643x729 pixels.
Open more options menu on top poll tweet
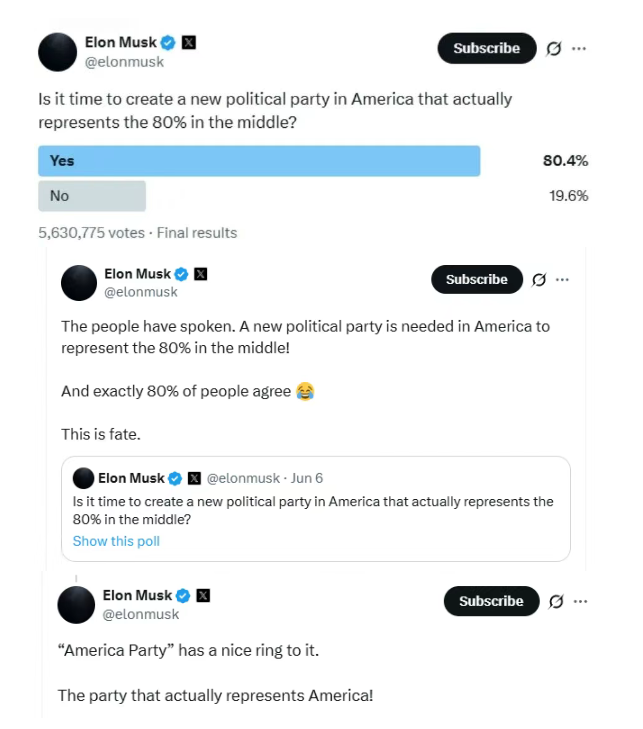579,48
